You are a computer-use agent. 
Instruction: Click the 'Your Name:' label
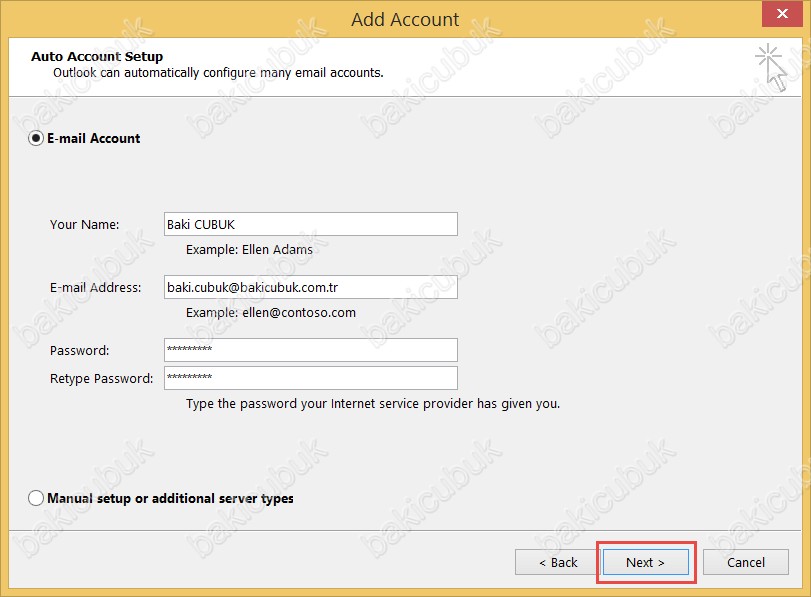[x=84, y=225]
